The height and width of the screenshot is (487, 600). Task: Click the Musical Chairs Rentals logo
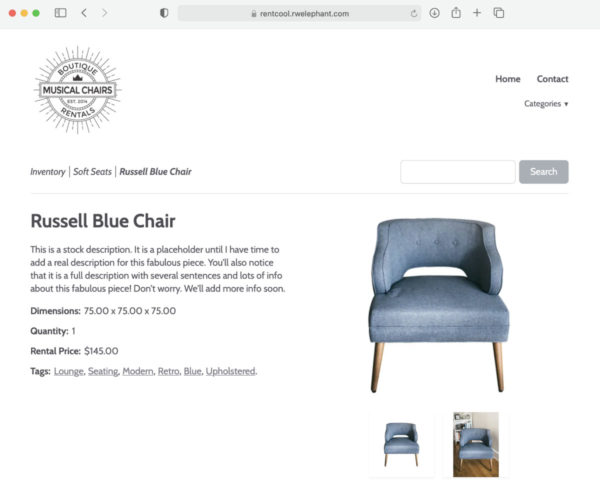[78, 90]
